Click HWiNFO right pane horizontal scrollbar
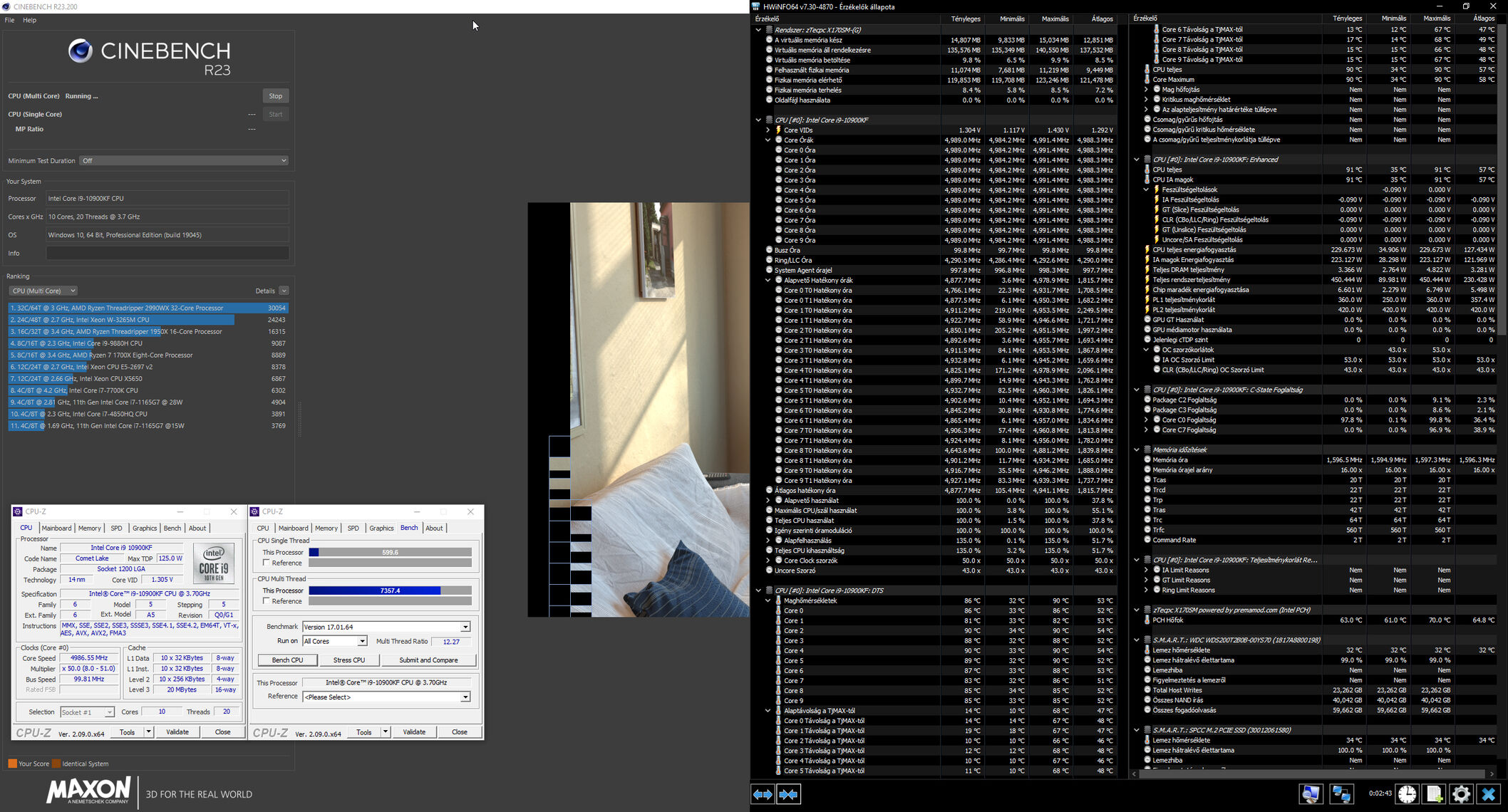The width and height of the screenshot is (1508, 812). (x=1313, y=774)
